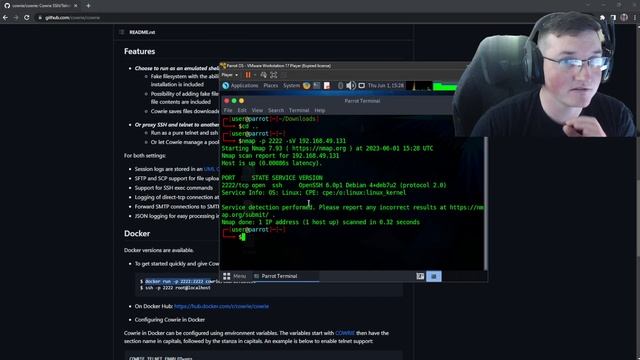The width and height of the screenshot is (640, 360).
Task: Open the Terminal menu in menu bar
Action: 299,111
